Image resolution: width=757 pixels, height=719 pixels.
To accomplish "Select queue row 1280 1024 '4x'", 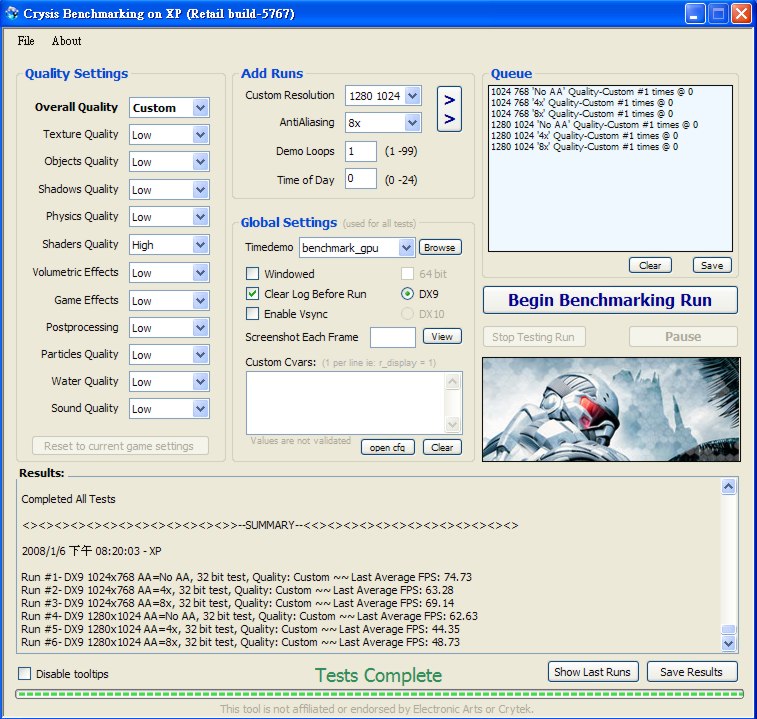I will pos(585,136).
